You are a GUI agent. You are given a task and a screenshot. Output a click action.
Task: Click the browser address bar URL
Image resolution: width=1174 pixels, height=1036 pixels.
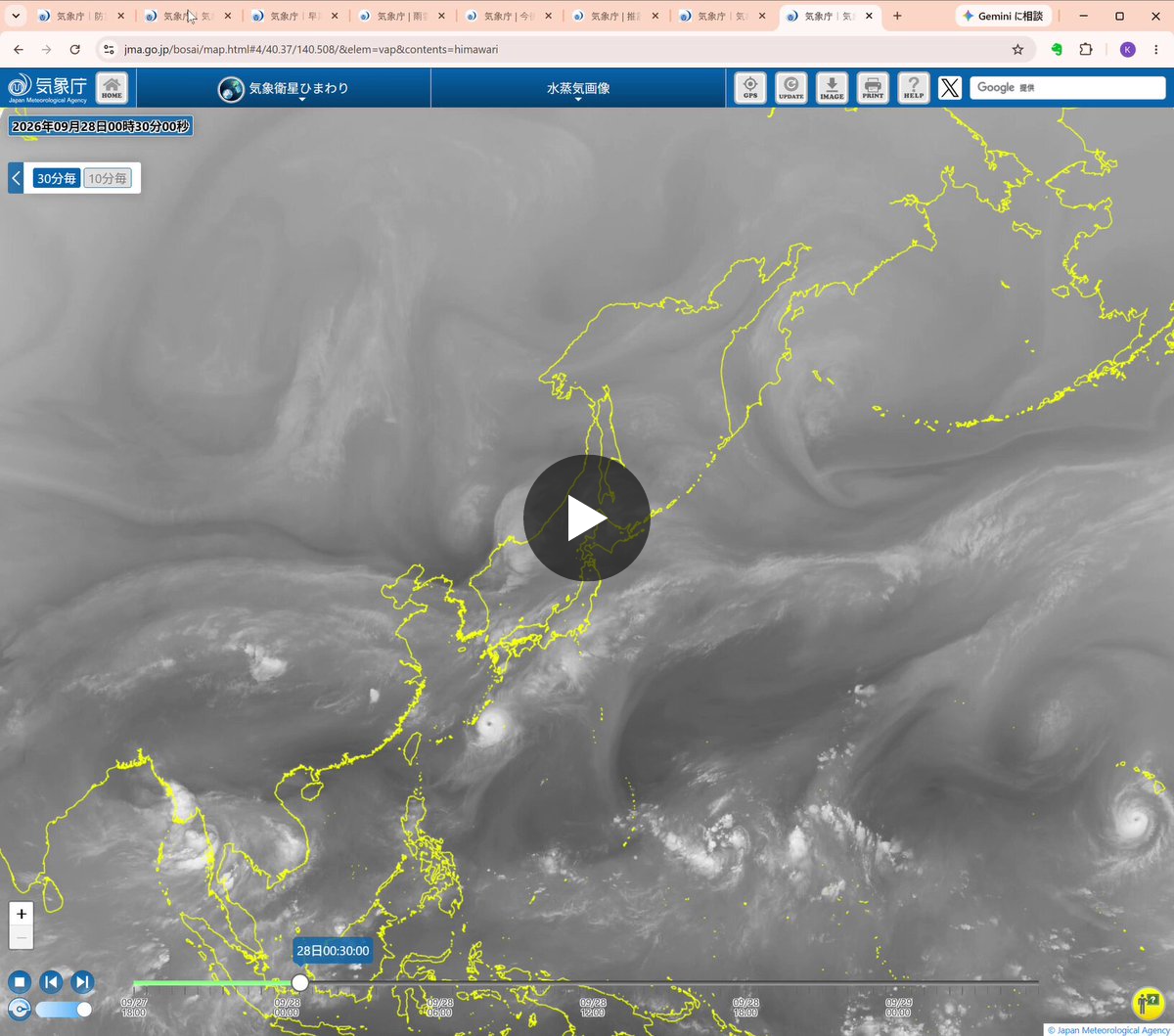click(310, 49)
